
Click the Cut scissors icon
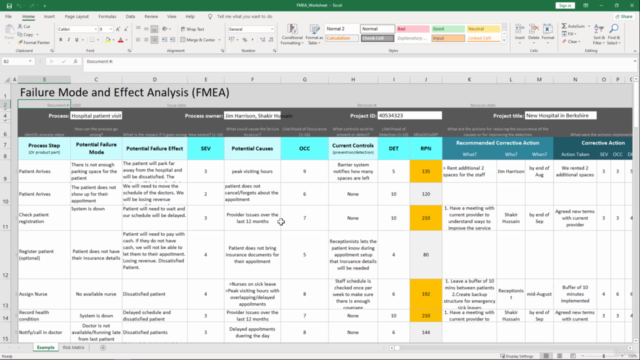point(20,27)
